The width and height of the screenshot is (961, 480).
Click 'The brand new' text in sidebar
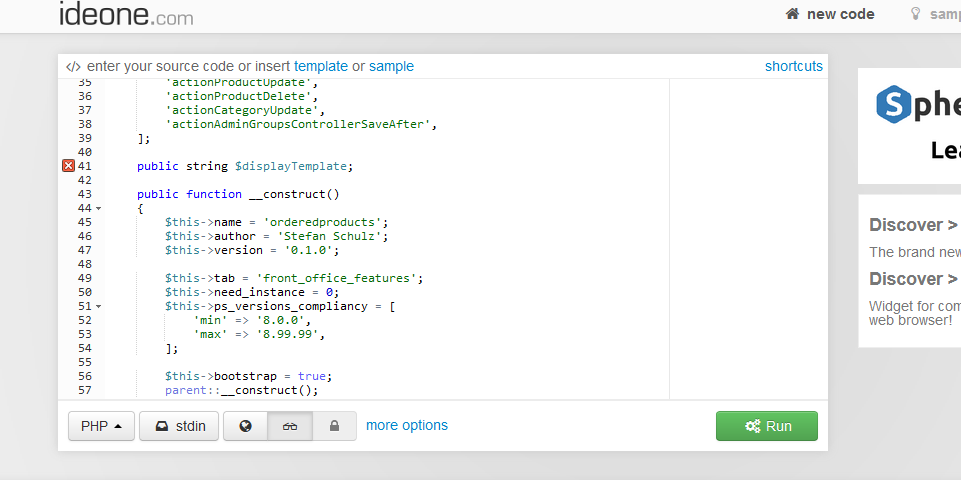click(x=913, y=252)
